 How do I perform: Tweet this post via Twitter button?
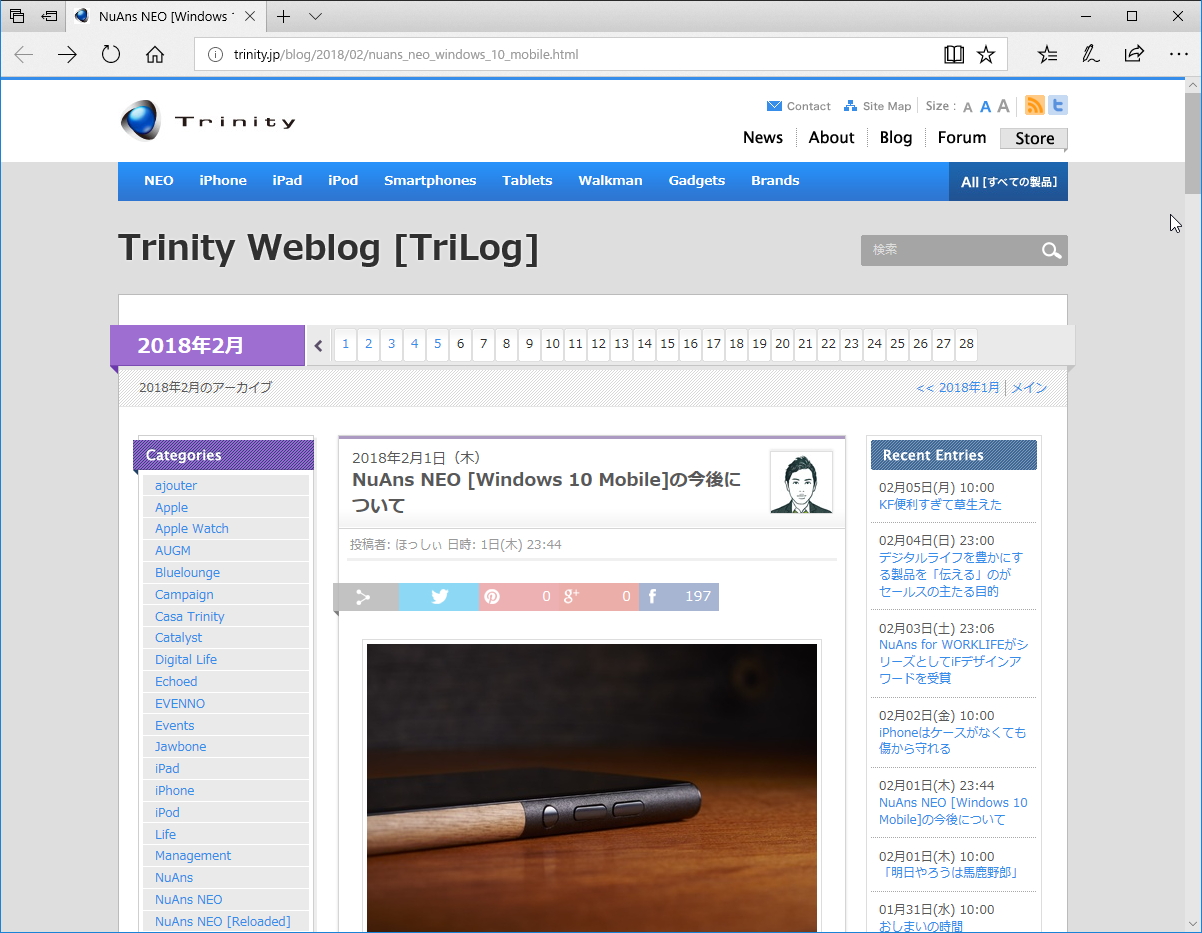[439, 597]
